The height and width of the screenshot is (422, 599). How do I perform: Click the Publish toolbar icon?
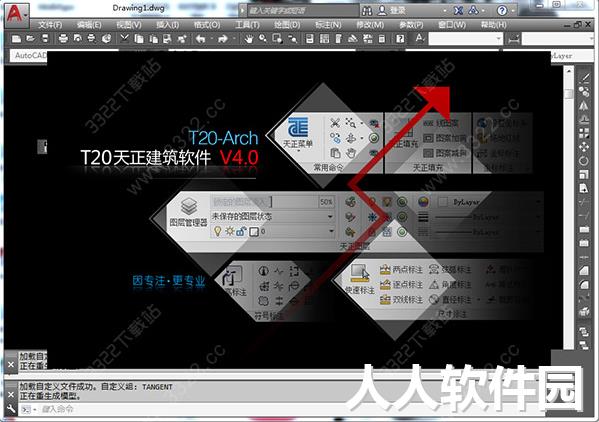click(x=92, y=39)
